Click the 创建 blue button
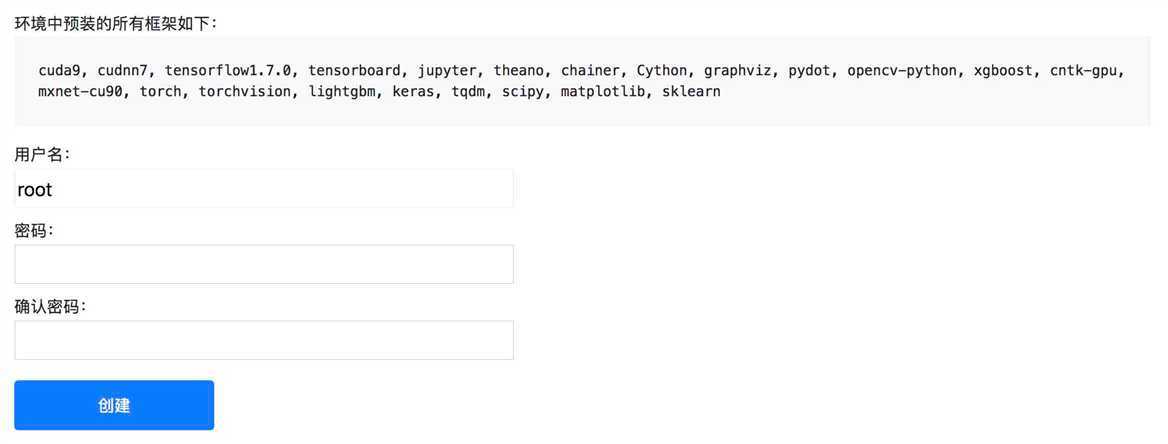This screenshot has height=444, width=1168. [x=114, y=405]
